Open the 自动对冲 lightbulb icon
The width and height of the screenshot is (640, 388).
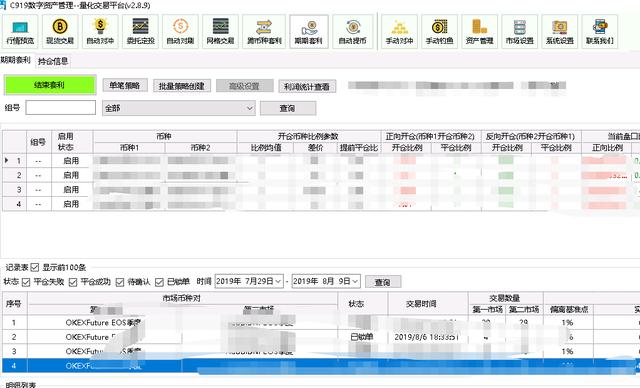click(x=100, y=31)
